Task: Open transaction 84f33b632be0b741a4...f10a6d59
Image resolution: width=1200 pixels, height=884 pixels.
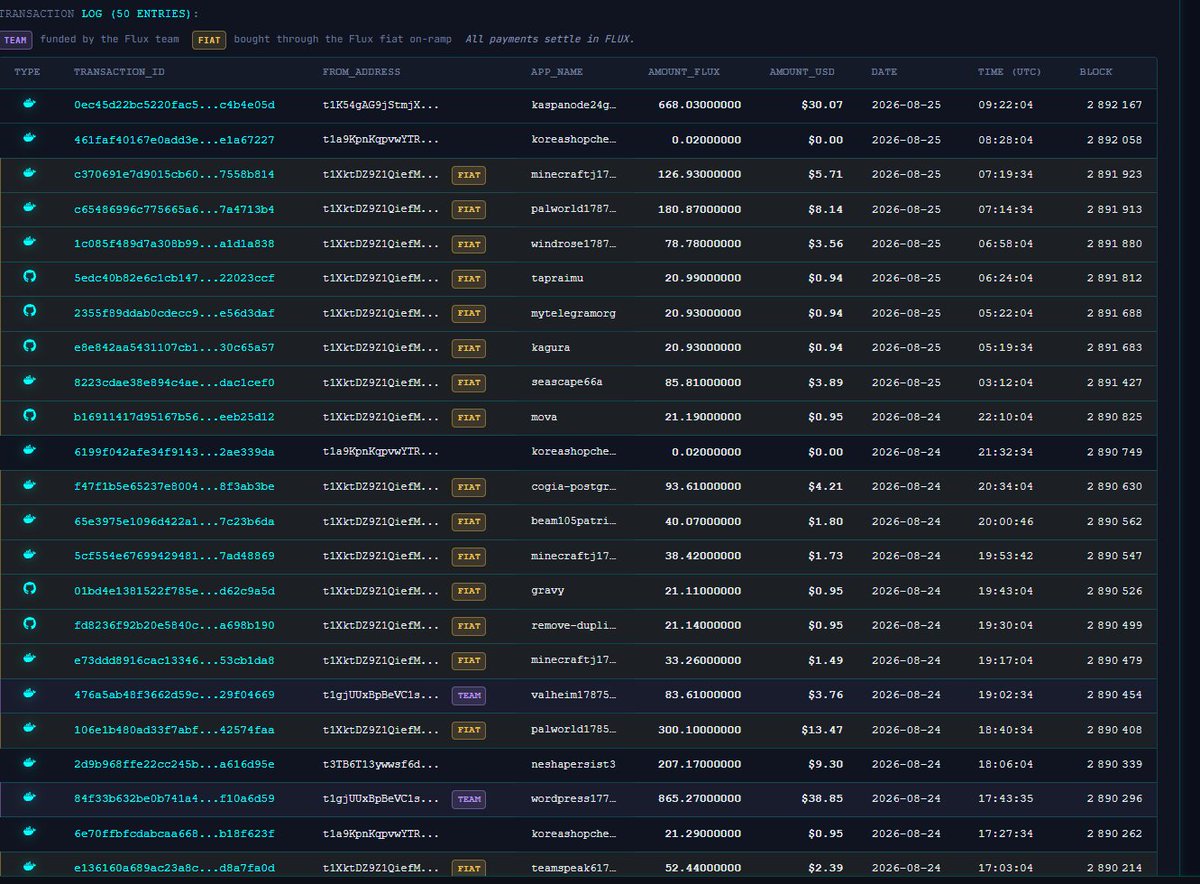Action: [174, 799]
